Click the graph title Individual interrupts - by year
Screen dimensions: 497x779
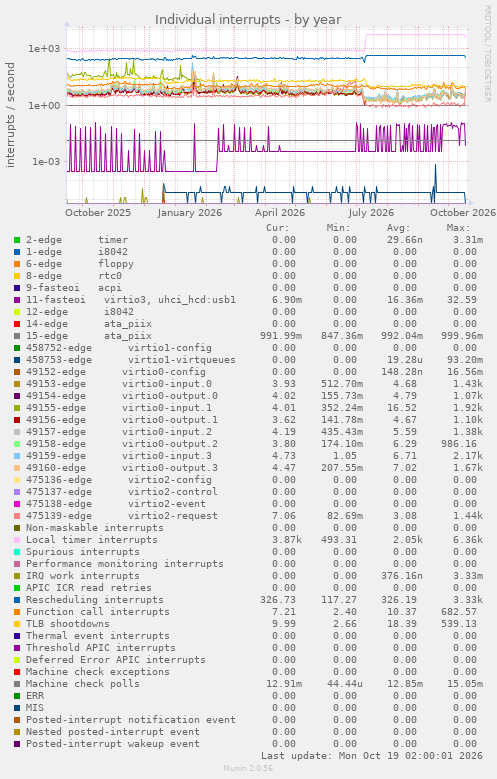[x=248, y=19]
